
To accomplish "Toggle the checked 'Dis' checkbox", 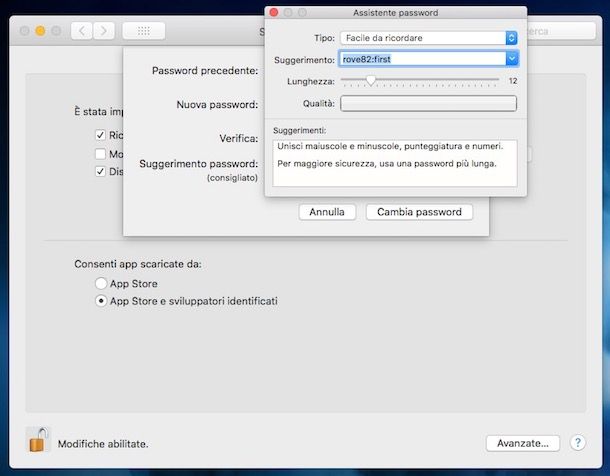I will click(x=100, y=172).
